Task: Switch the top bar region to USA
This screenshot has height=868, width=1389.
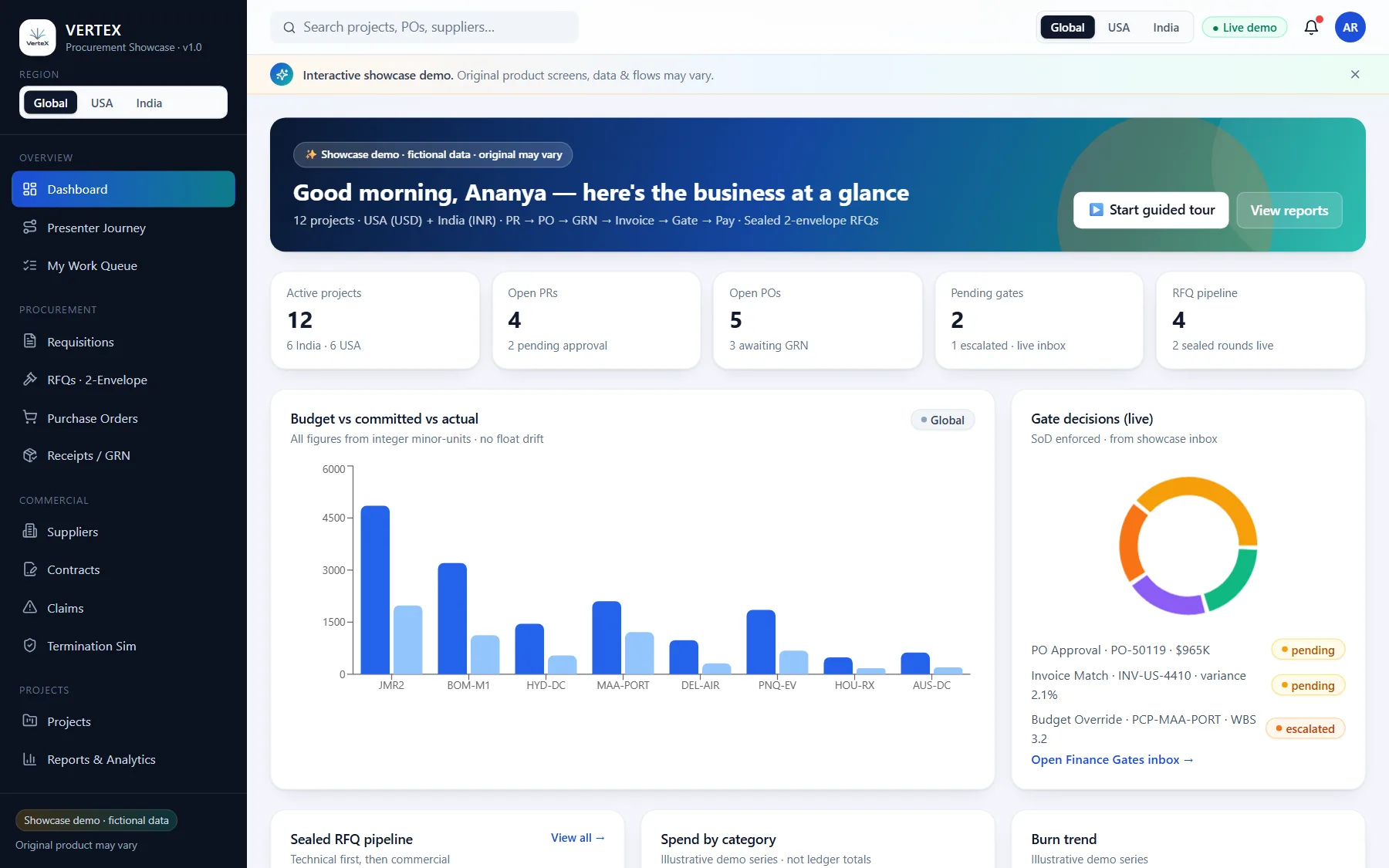Action: pos(1119,28)
